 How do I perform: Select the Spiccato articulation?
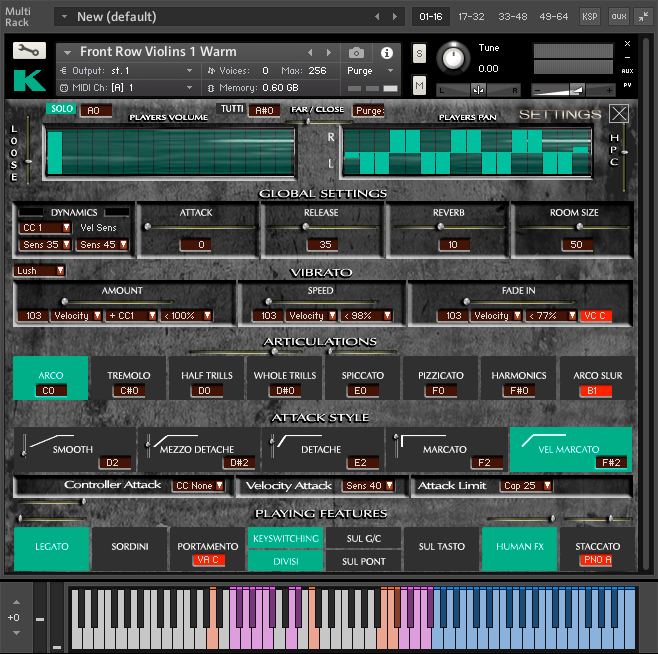(362, 378)
